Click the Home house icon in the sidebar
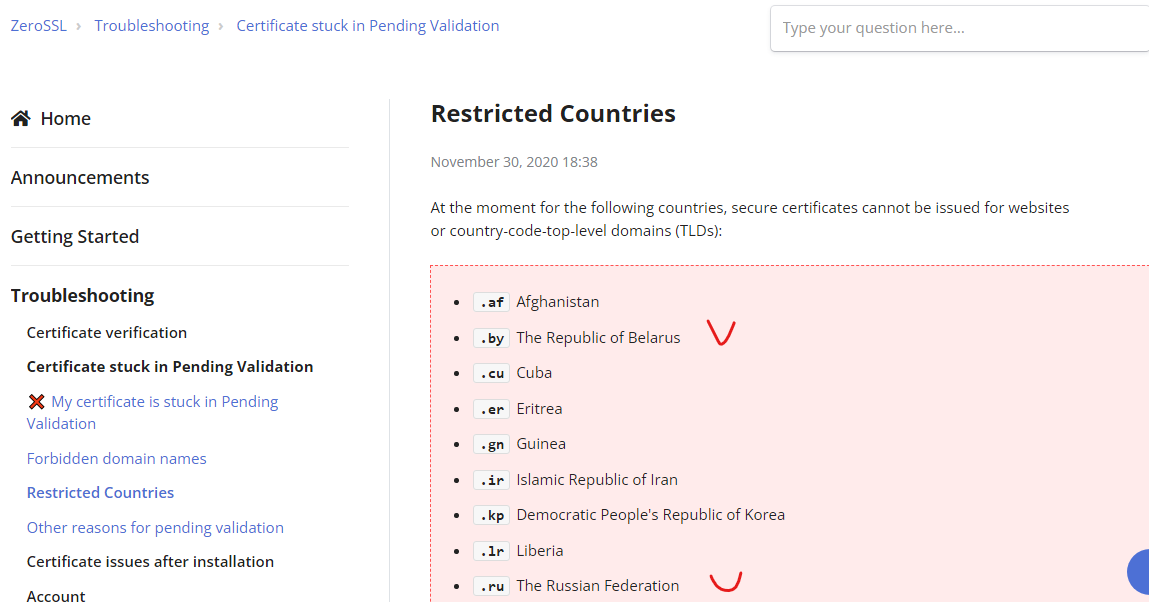Screen dimensions: 1149x602 pyautogui.click(x=20, y=117)
